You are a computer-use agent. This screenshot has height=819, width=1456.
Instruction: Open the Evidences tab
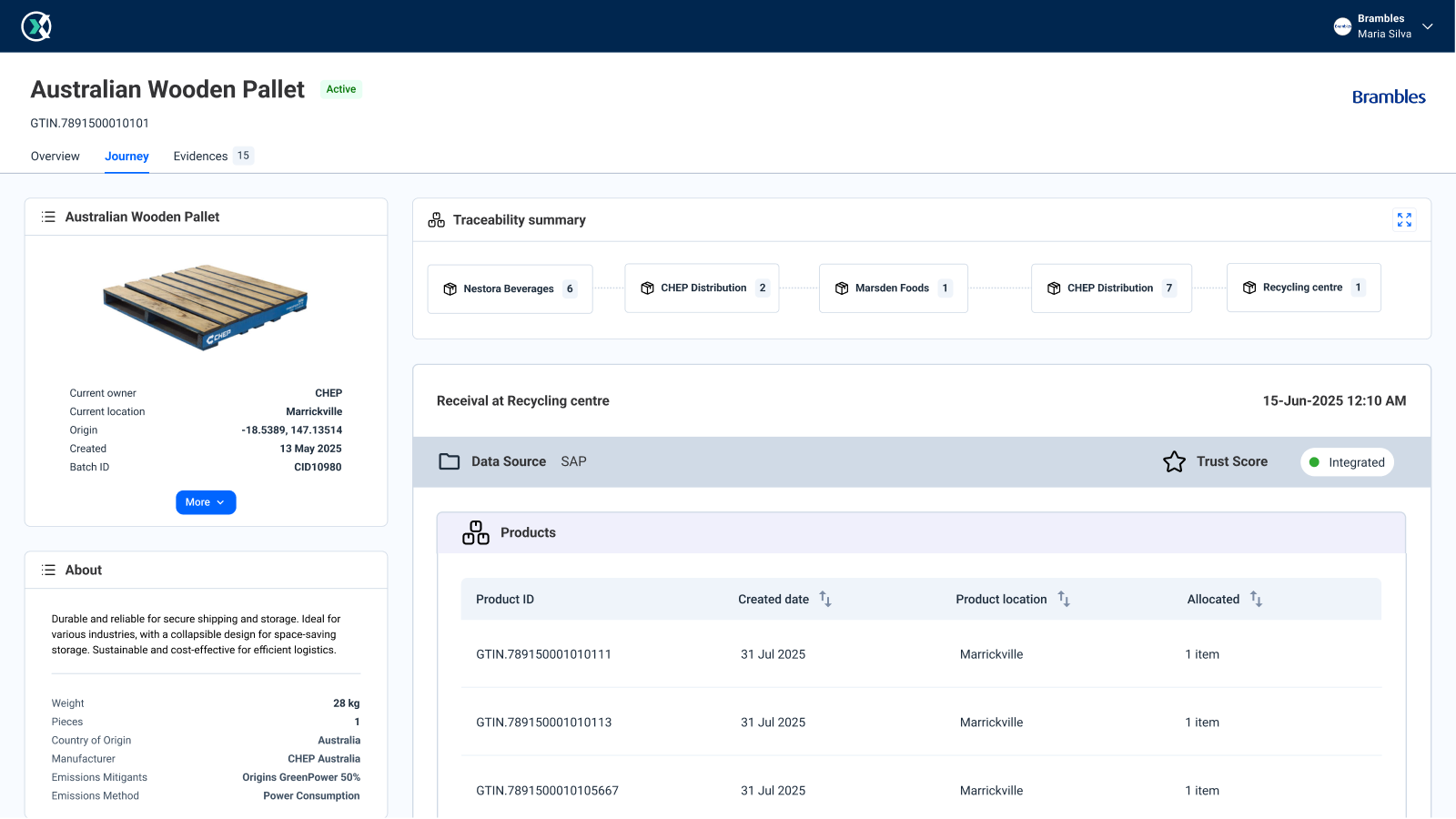[x=200, y=157]
